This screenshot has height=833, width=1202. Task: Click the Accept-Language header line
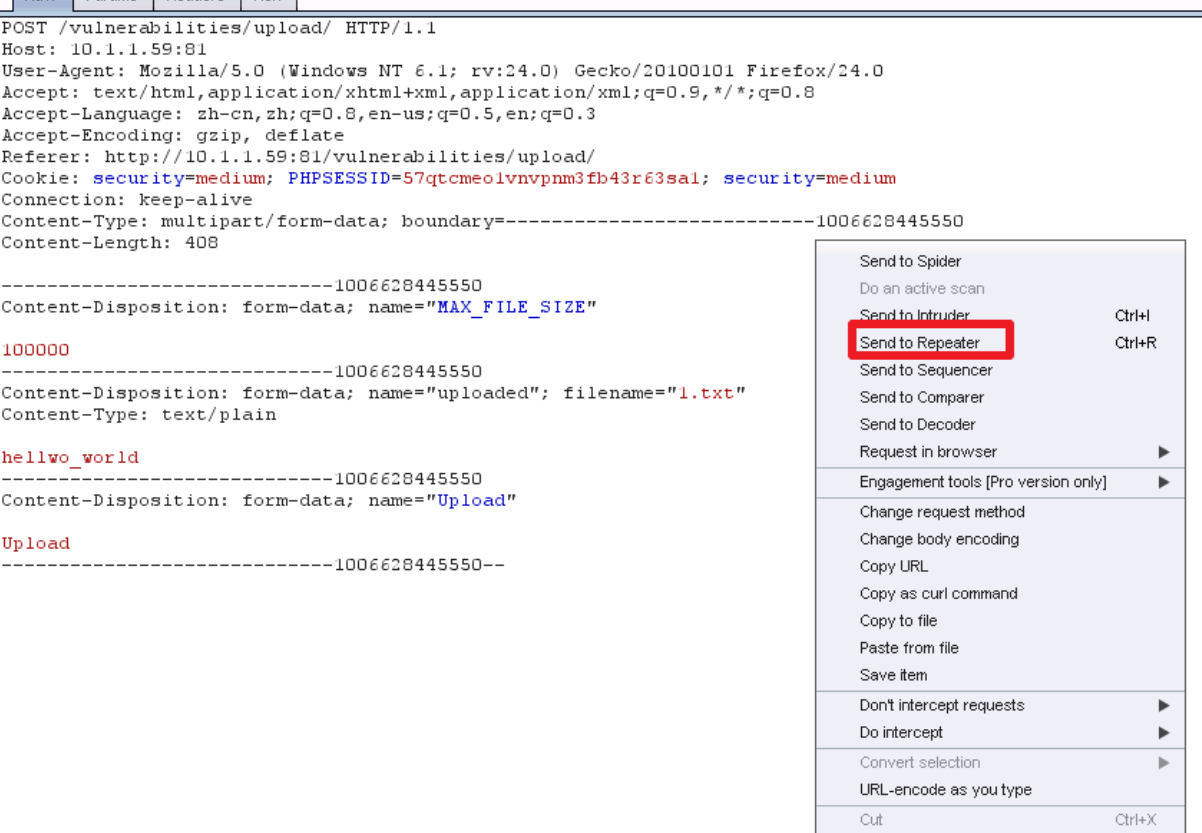[298, 114]
